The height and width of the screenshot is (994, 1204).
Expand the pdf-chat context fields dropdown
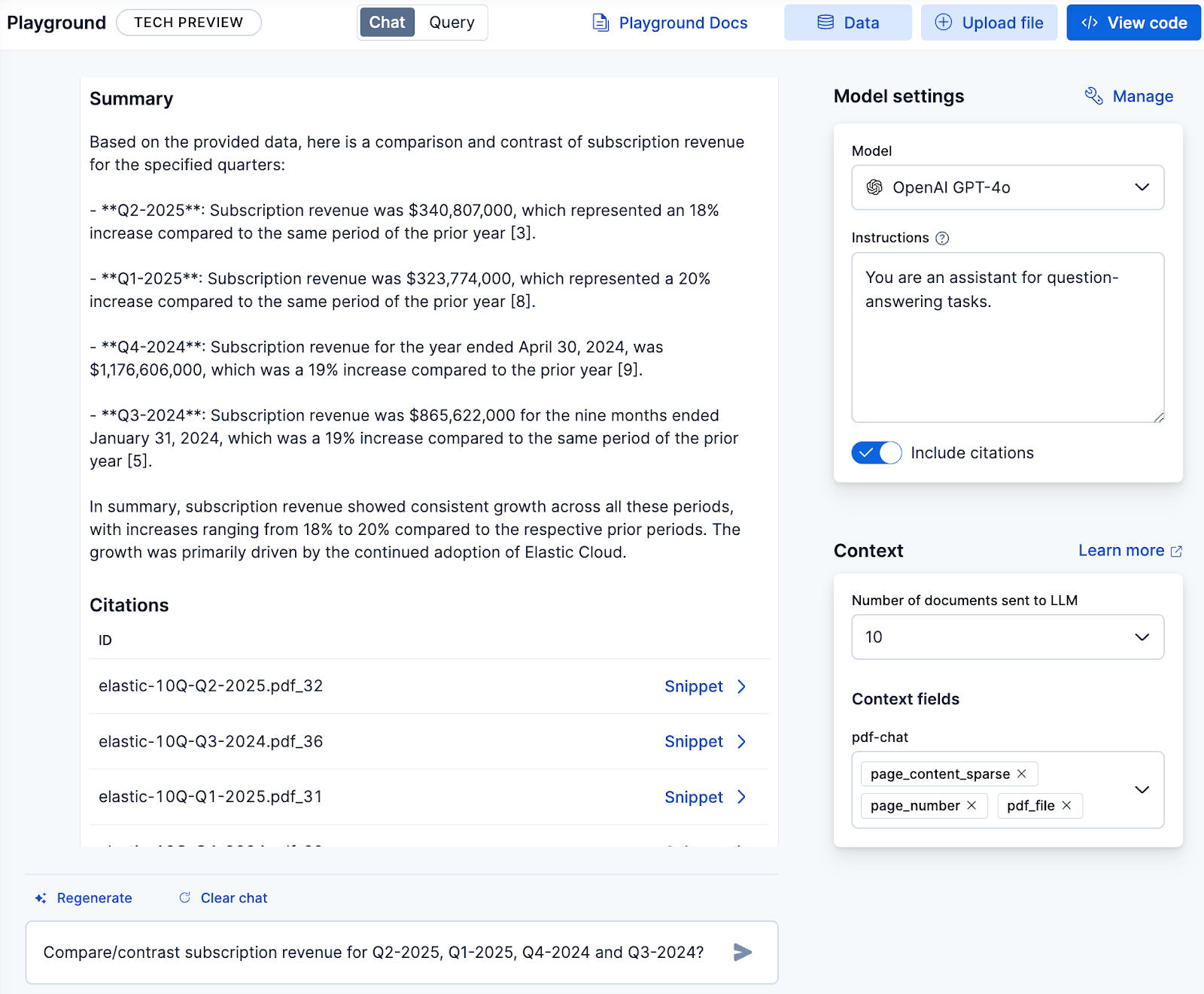1142,789
